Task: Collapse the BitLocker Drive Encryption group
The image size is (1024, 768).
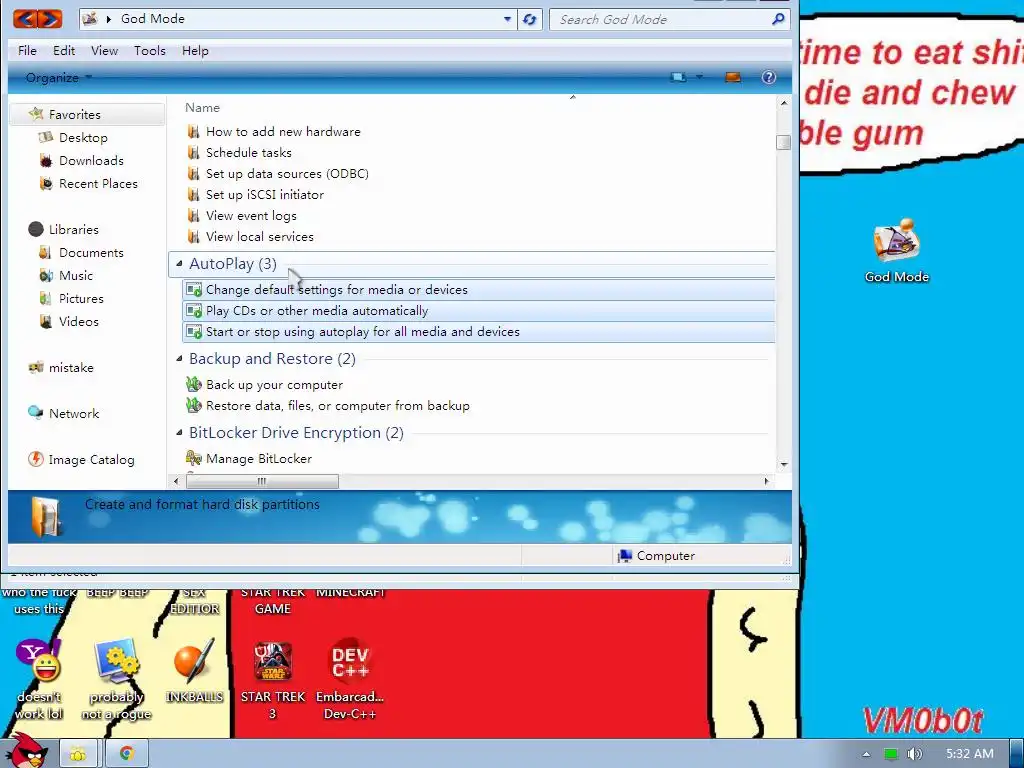Action: point(179,432)
